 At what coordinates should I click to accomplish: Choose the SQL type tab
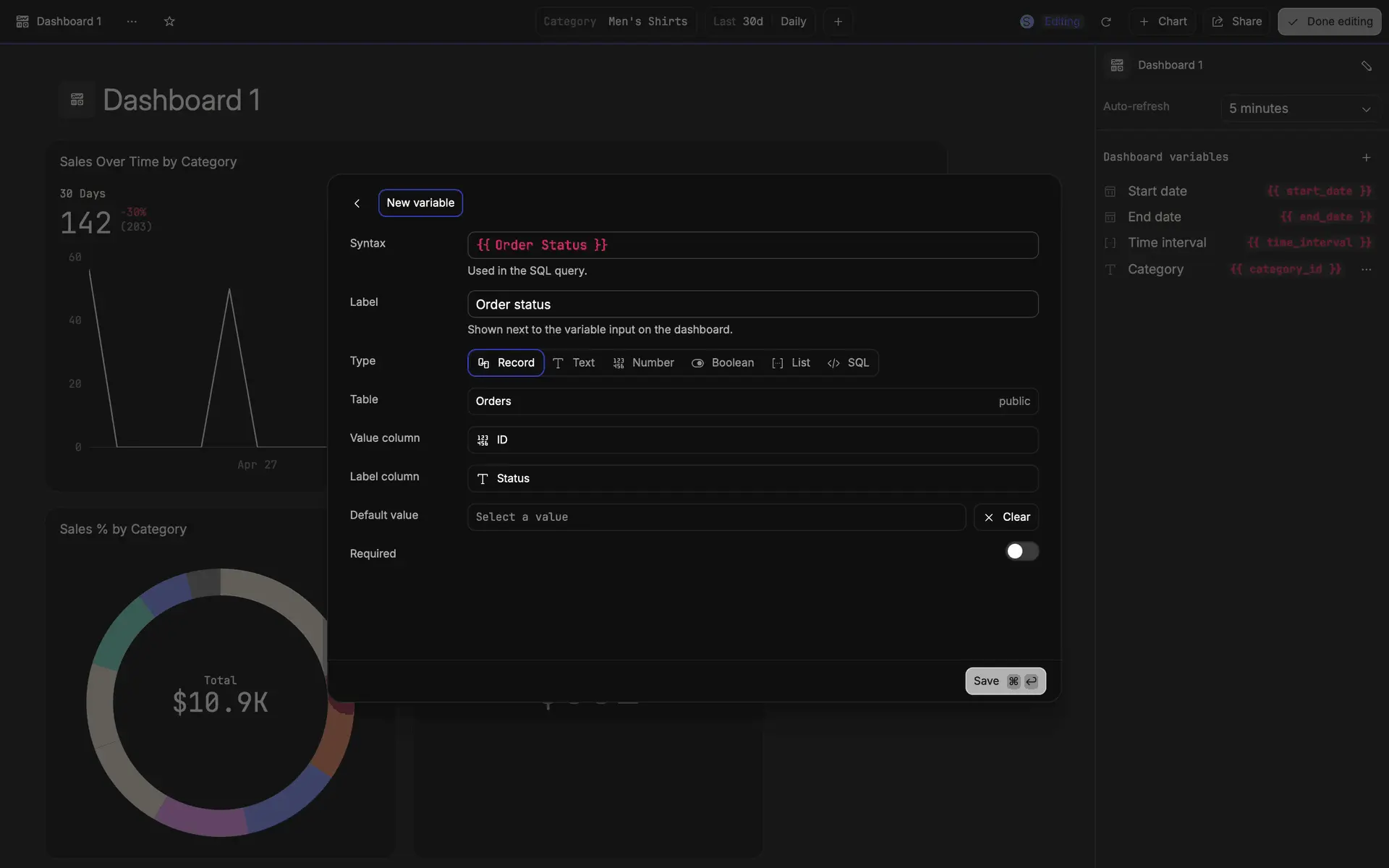pos(849,363)
